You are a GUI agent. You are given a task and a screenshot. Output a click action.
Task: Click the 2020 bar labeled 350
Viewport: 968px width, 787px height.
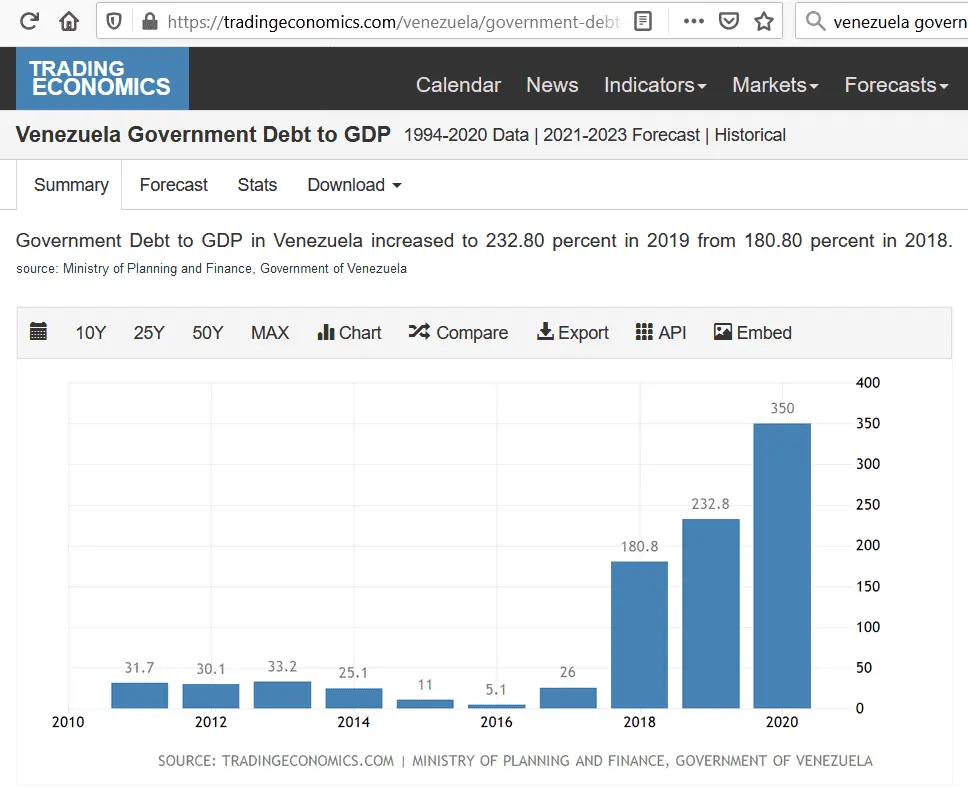(x=782, y=565)
